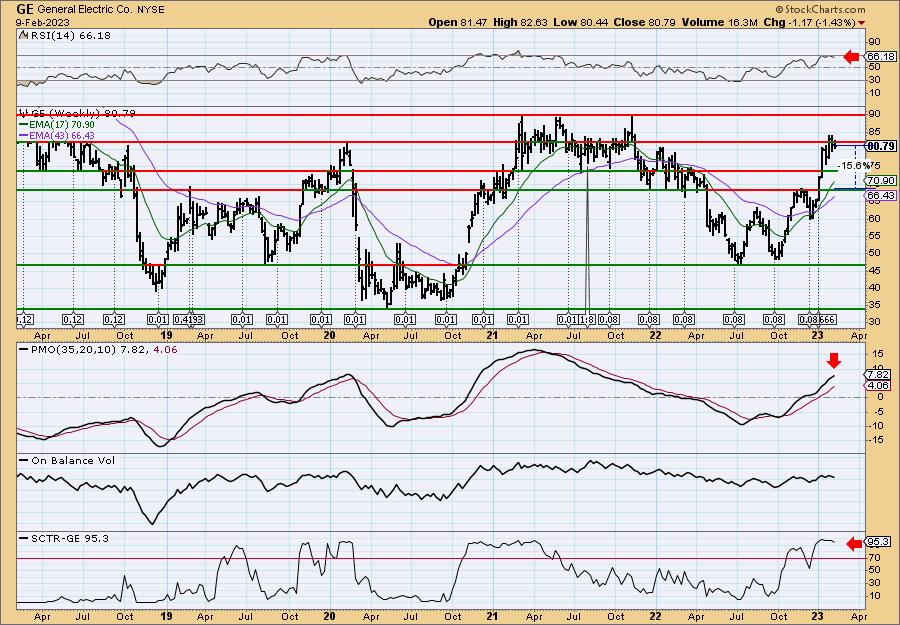Click the Low 80.44 value
Image resolution: width=900 pixels, height=625 pixels.
tap(580, 22)
